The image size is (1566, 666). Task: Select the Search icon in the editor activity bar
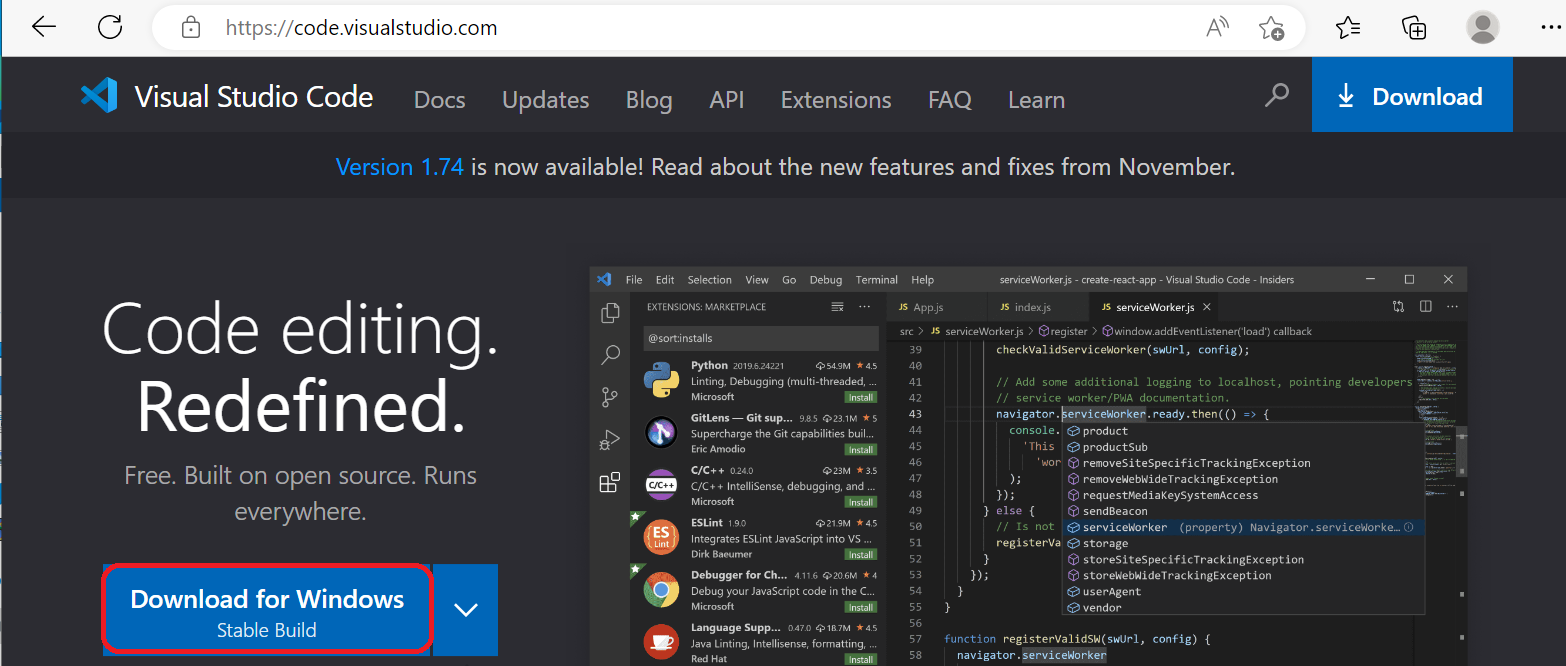(609, 355)
